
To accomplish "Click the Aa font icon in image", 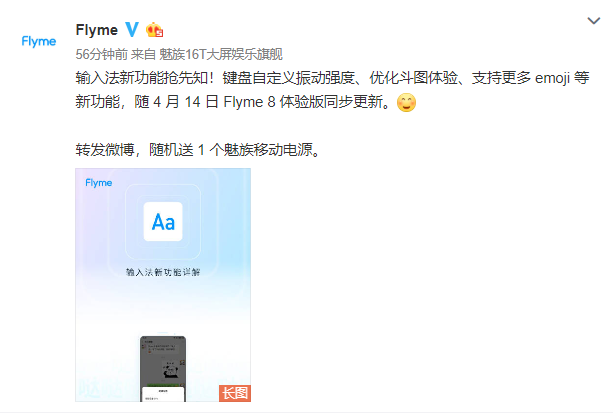I will pyautogui.click(x=163, y=222).
